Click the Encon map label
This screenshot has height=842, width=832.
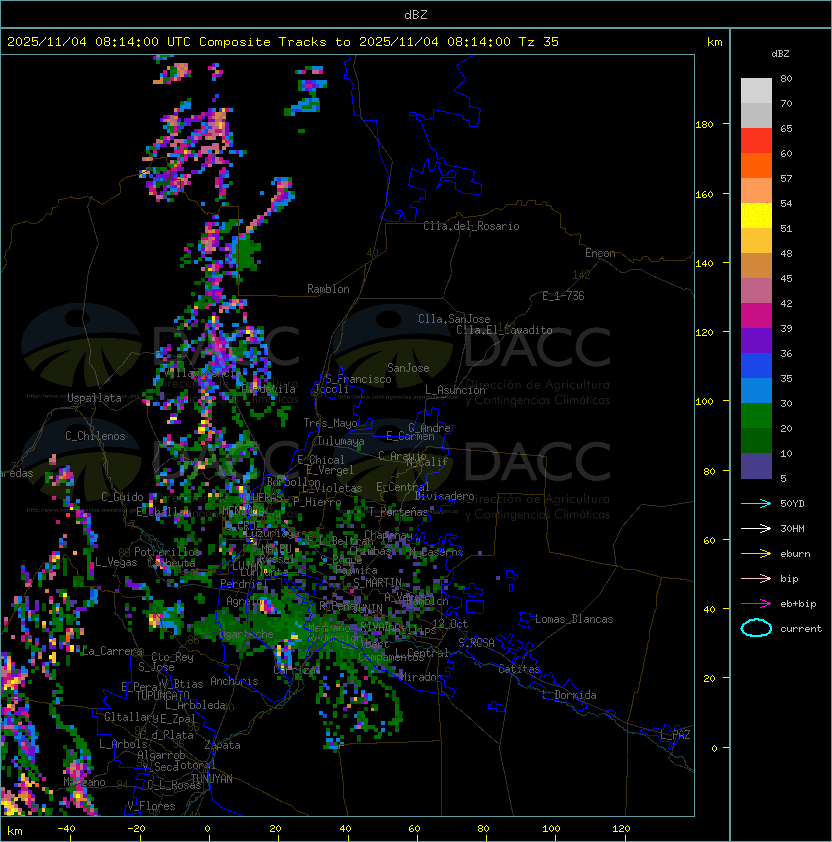600,253
